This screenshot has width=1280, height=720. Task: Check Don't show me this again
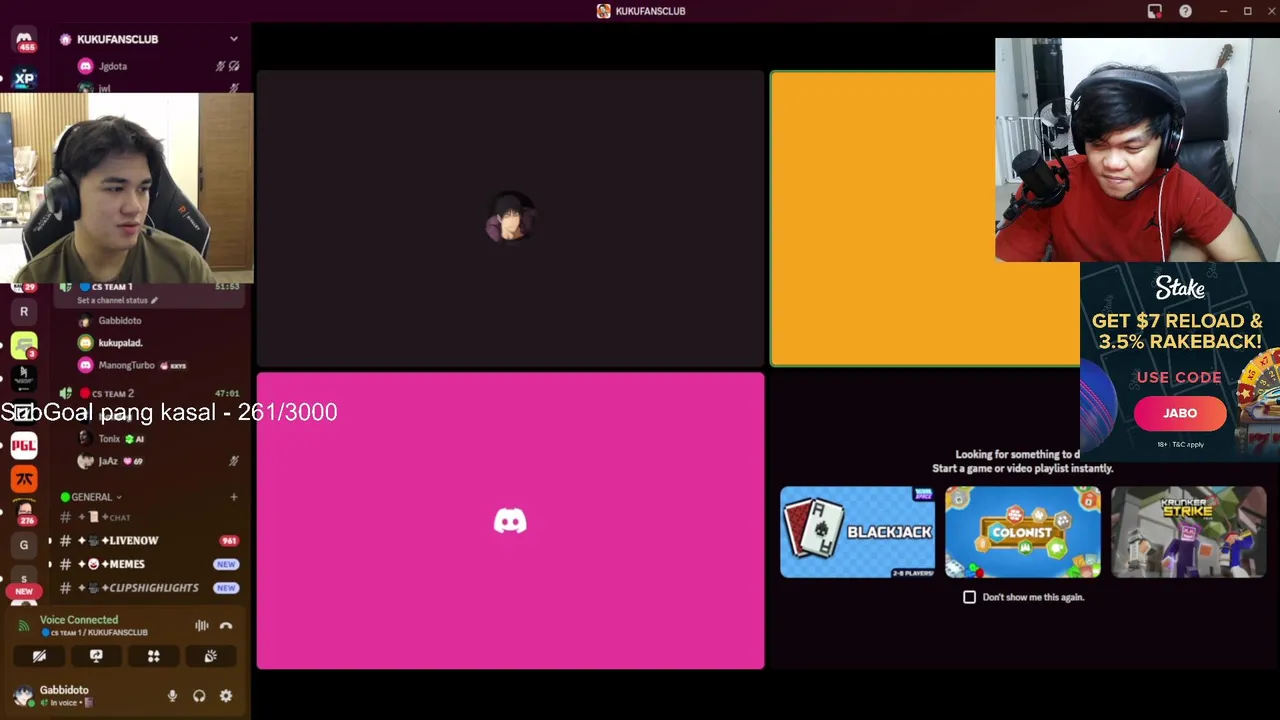pos(969,597)
